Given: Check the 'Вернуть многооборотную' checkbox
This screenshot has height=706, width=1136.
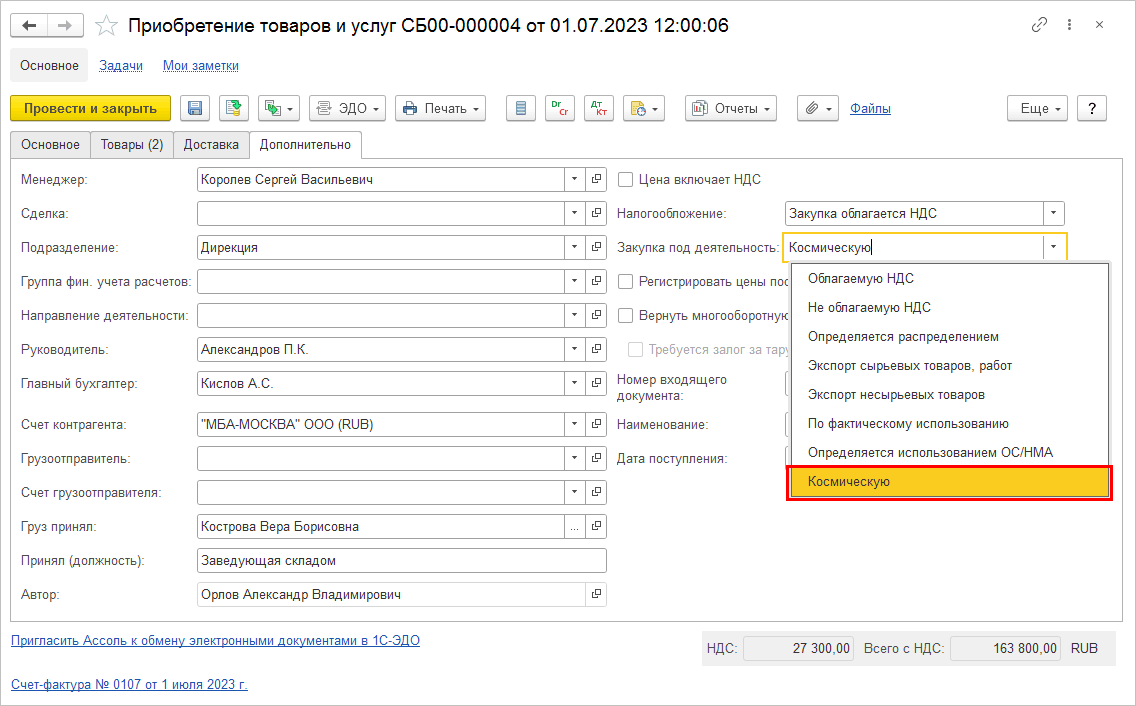Looking at the screenshot, I should (626, 316).
